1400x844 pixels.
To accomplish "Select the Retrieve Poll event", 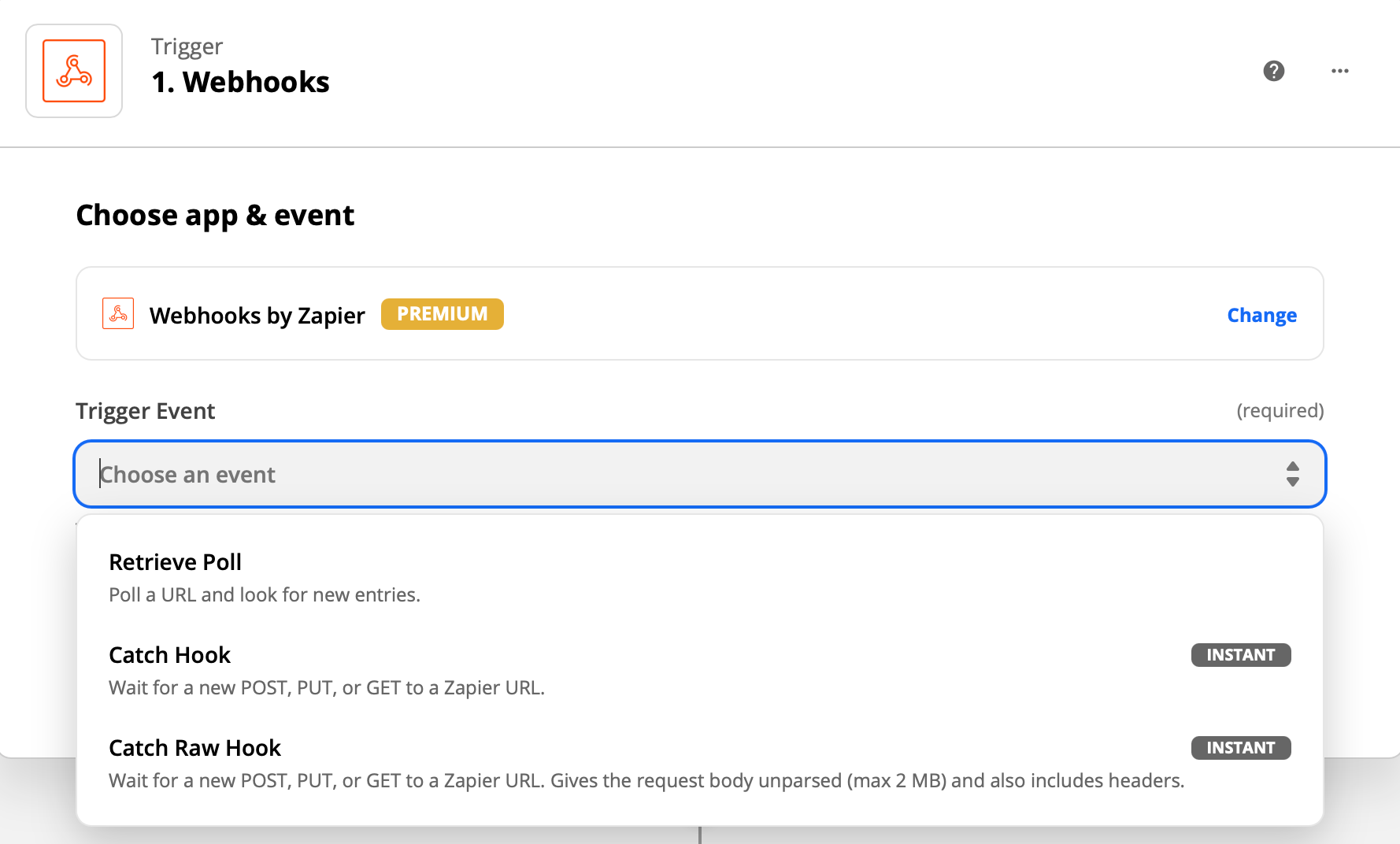I will 699,578.
